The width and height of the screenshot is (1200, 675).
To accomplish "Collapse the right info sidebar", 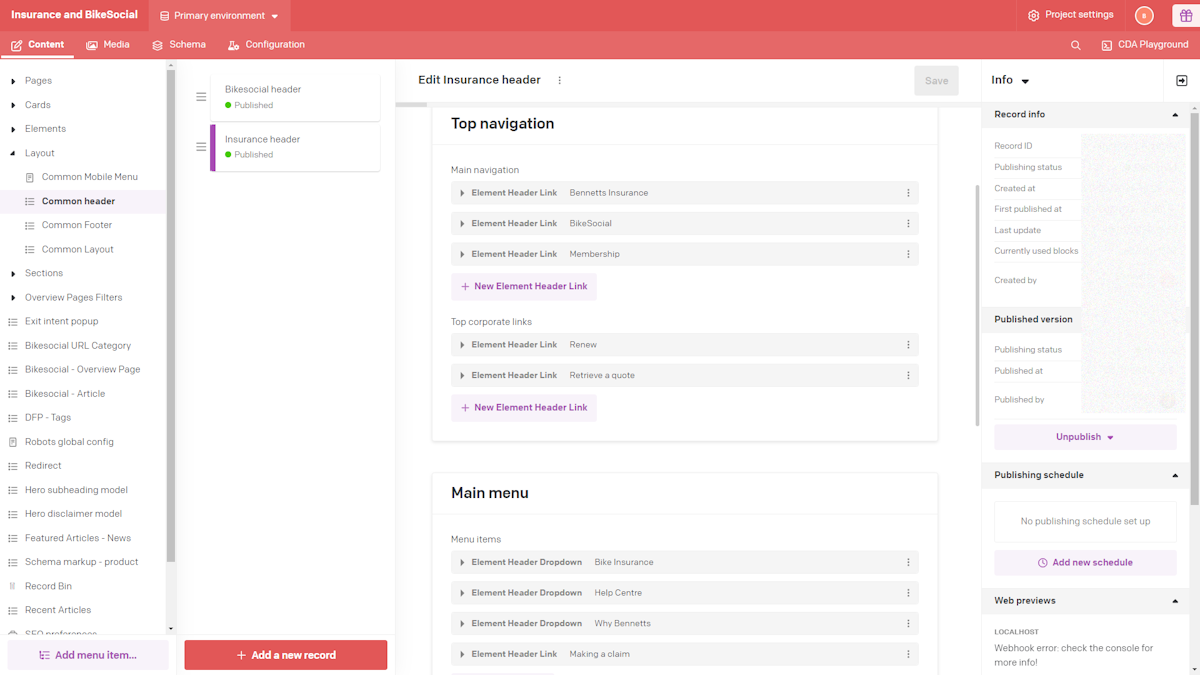I will pos(1182,81).
